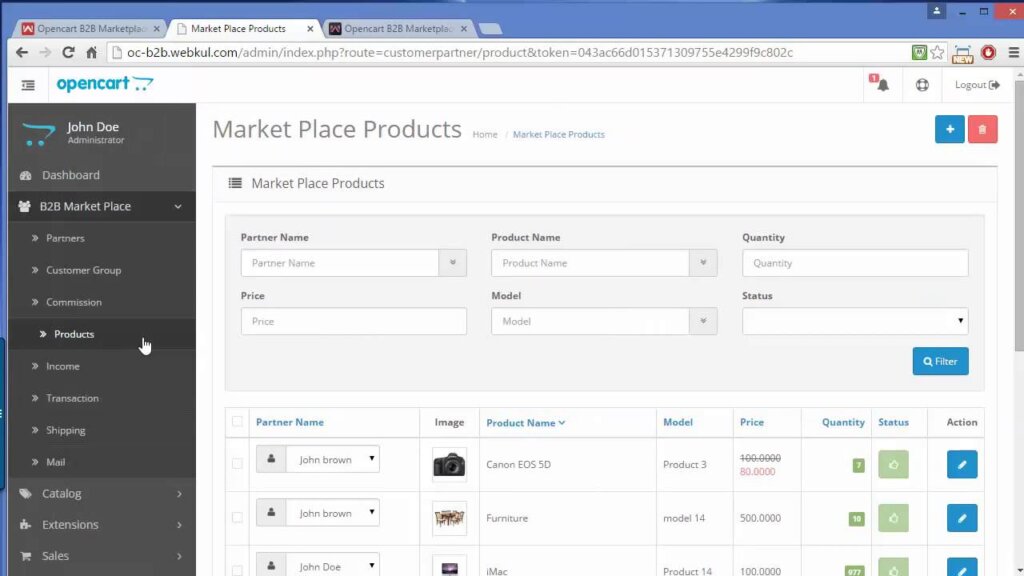Image resolution: width=1024 pixels, height=576 pixels.
Task: Click the Logout link
Action: (x=976, y=85)
